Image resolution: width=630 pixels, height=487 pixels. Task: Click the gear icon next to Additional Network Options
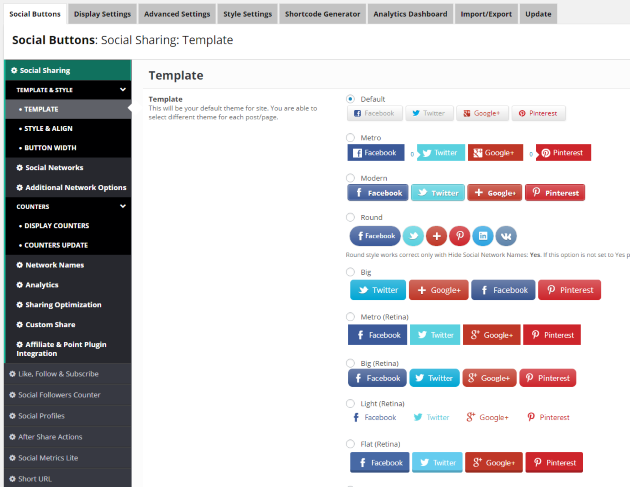coord(19,187)
